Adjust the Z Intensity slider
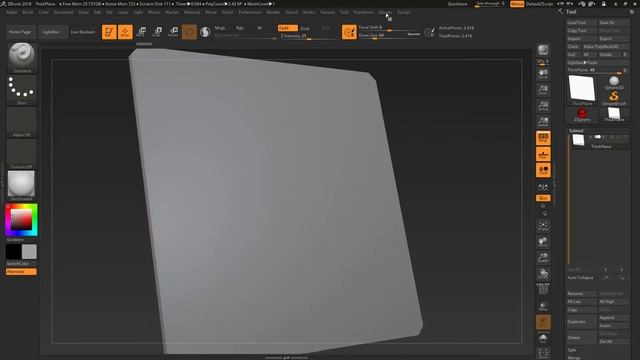Viewport: 640px width, 360px height. [308, 36]
